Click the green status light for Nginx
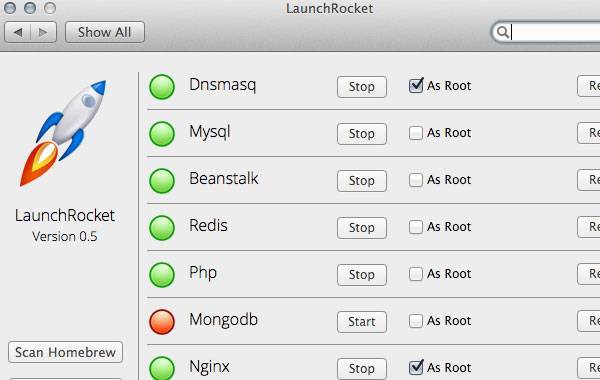600x380 pixels. (x=162, y=368)
